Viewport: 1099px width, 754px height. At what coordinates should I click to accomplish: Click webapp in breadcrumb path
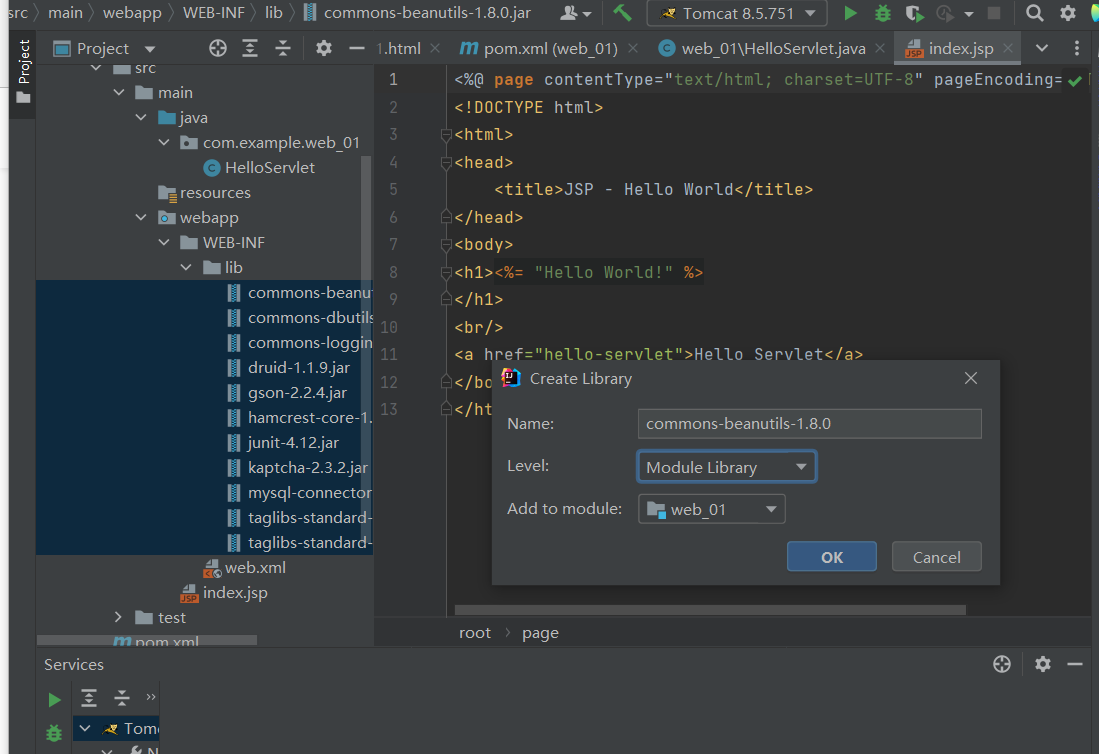coord(132,13)
